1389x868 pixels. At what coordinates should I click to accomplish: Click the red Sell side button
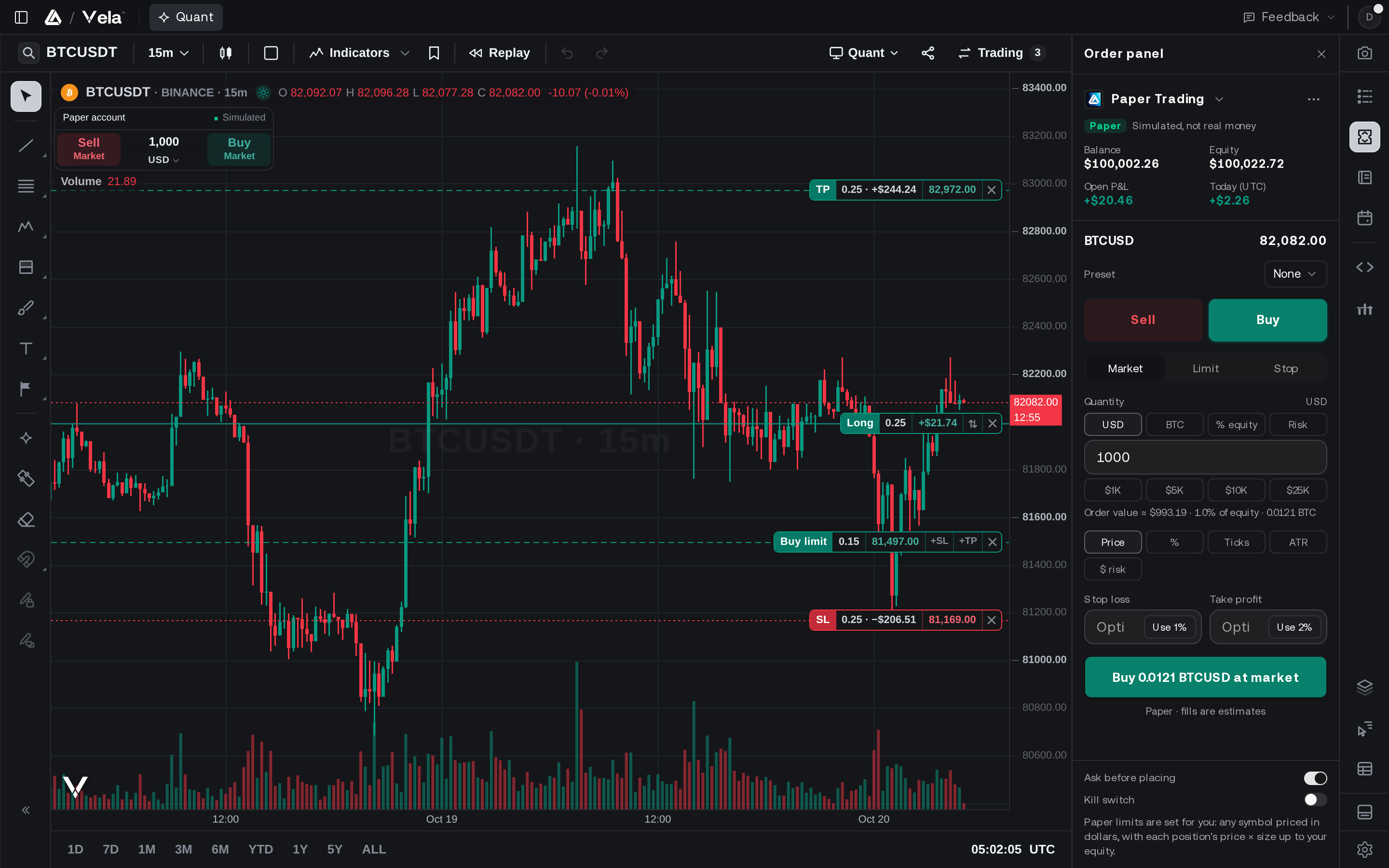pyautogui.click(x=1143, y=320)
